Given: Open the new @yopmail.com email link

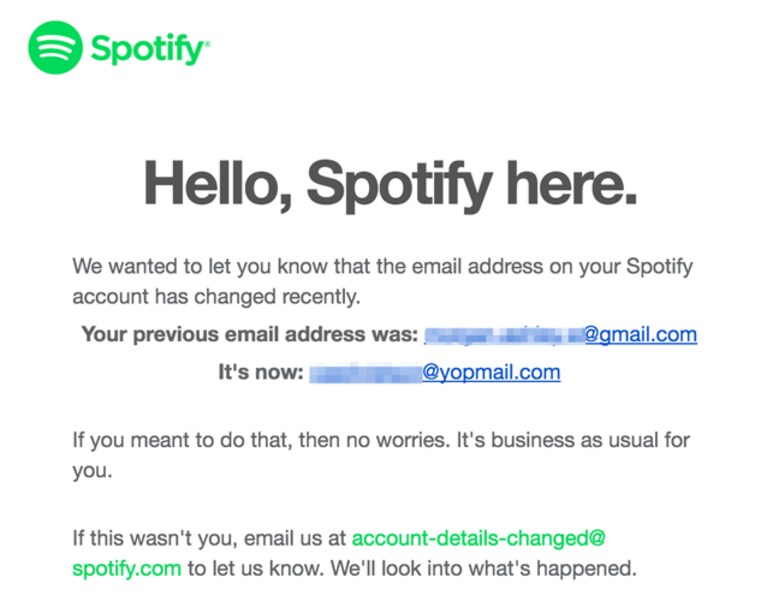Looking at the screenshot, I should point(491,373).
